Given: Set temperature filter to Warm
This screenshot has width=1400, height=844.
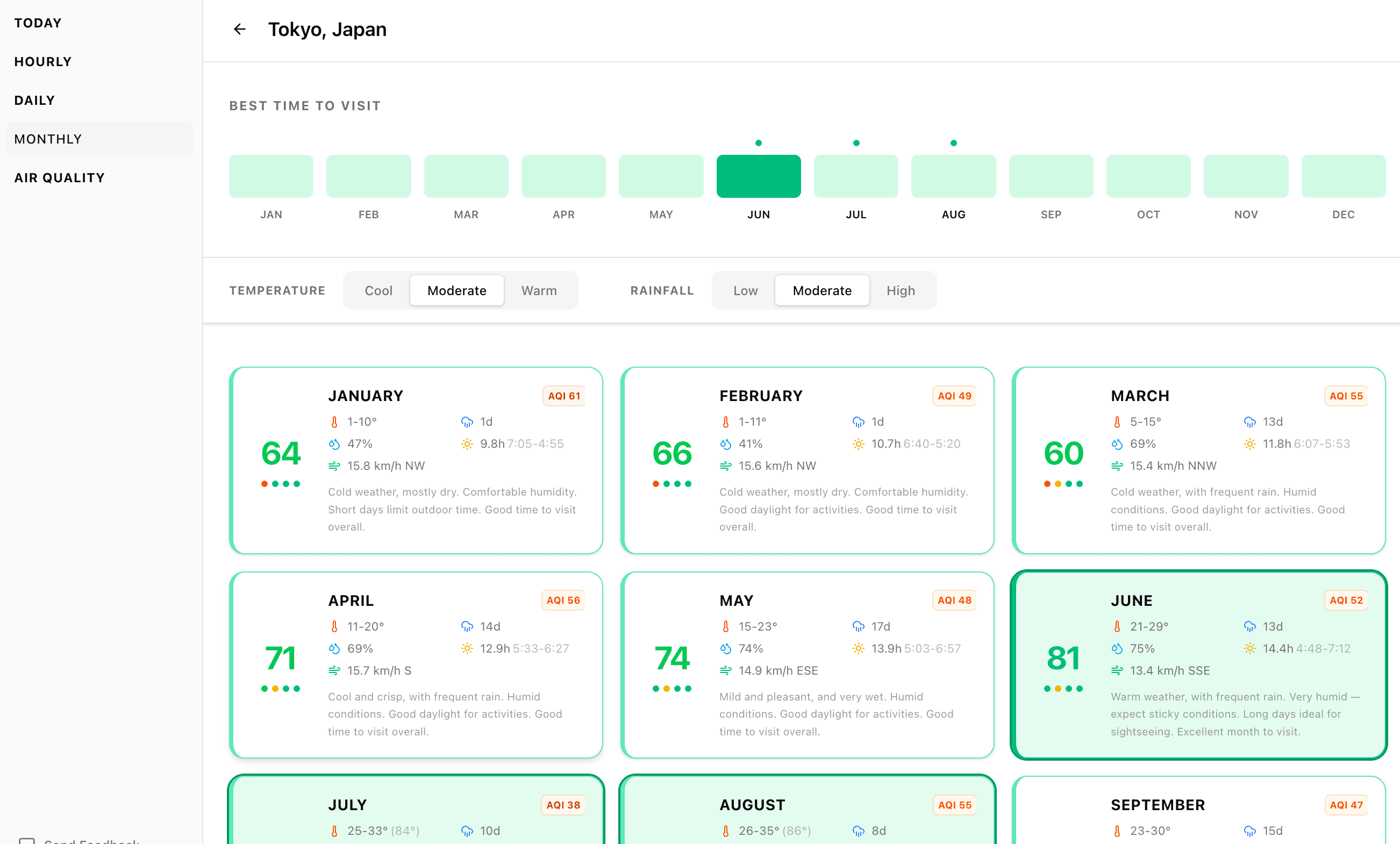Looking at the screenshot, I should click(539, 291).
